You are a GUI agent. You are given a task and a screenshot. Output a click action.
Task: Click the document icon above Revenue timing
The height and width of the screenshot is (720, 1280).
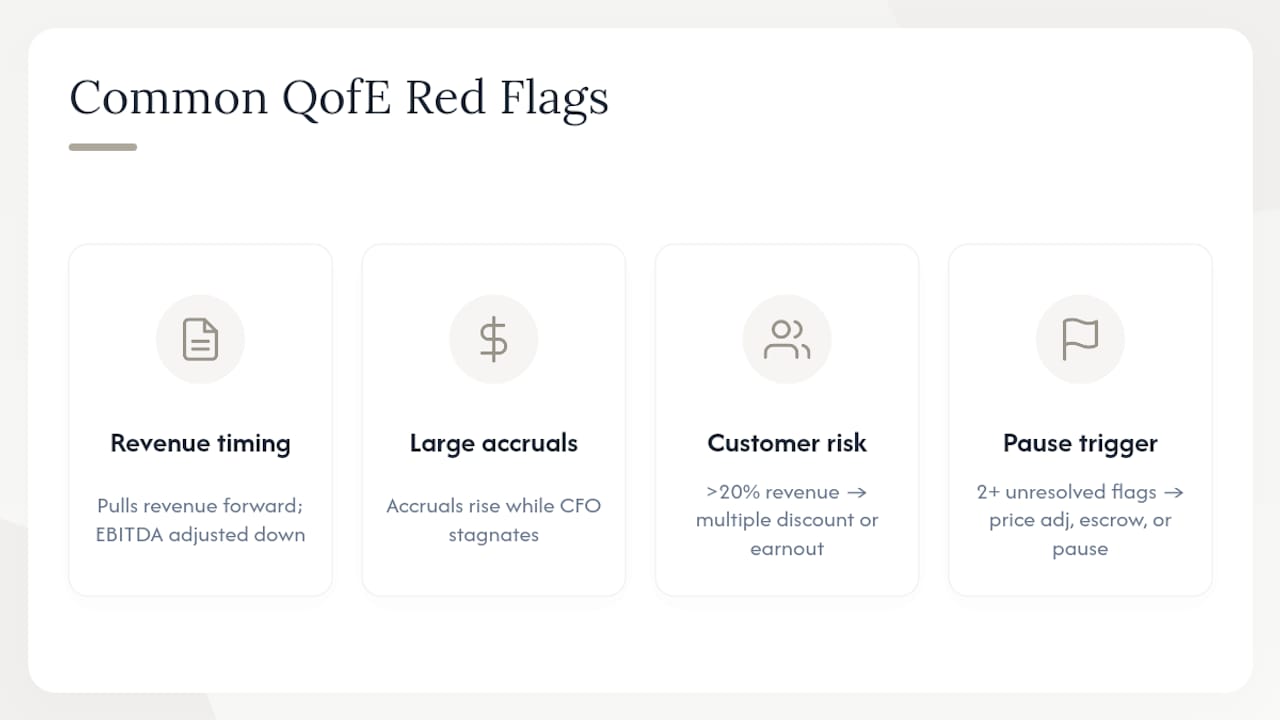tap(200, 339)
